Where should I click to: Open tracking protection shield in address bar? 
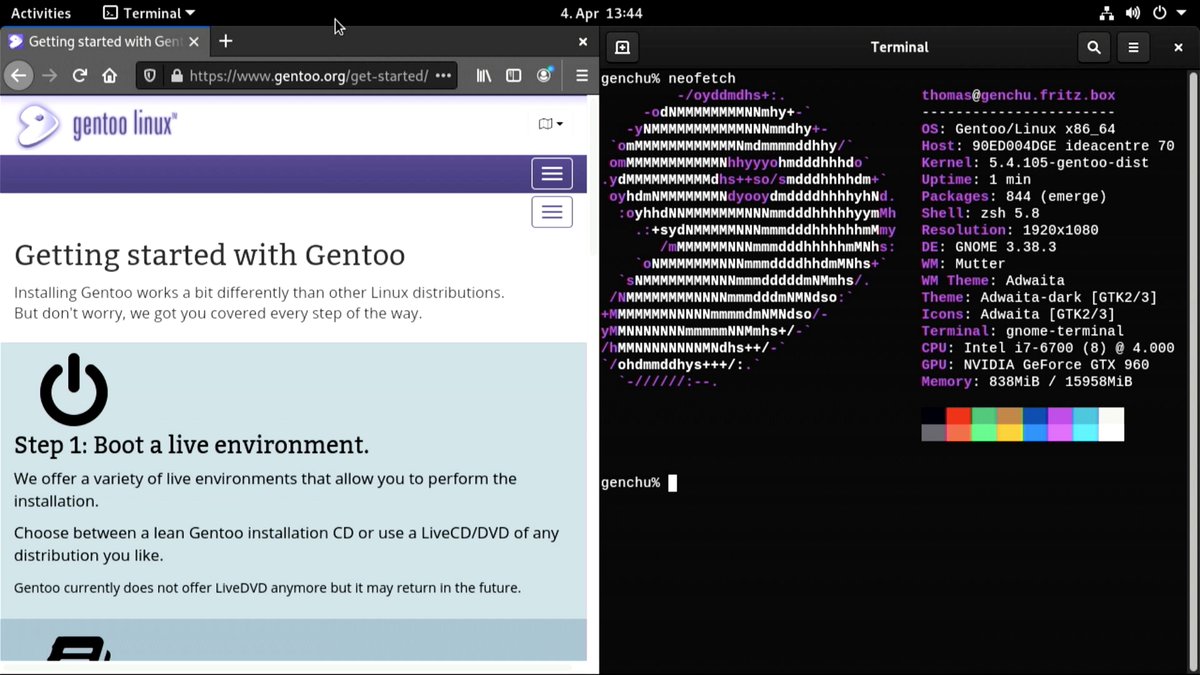click(x=149, y=75)
